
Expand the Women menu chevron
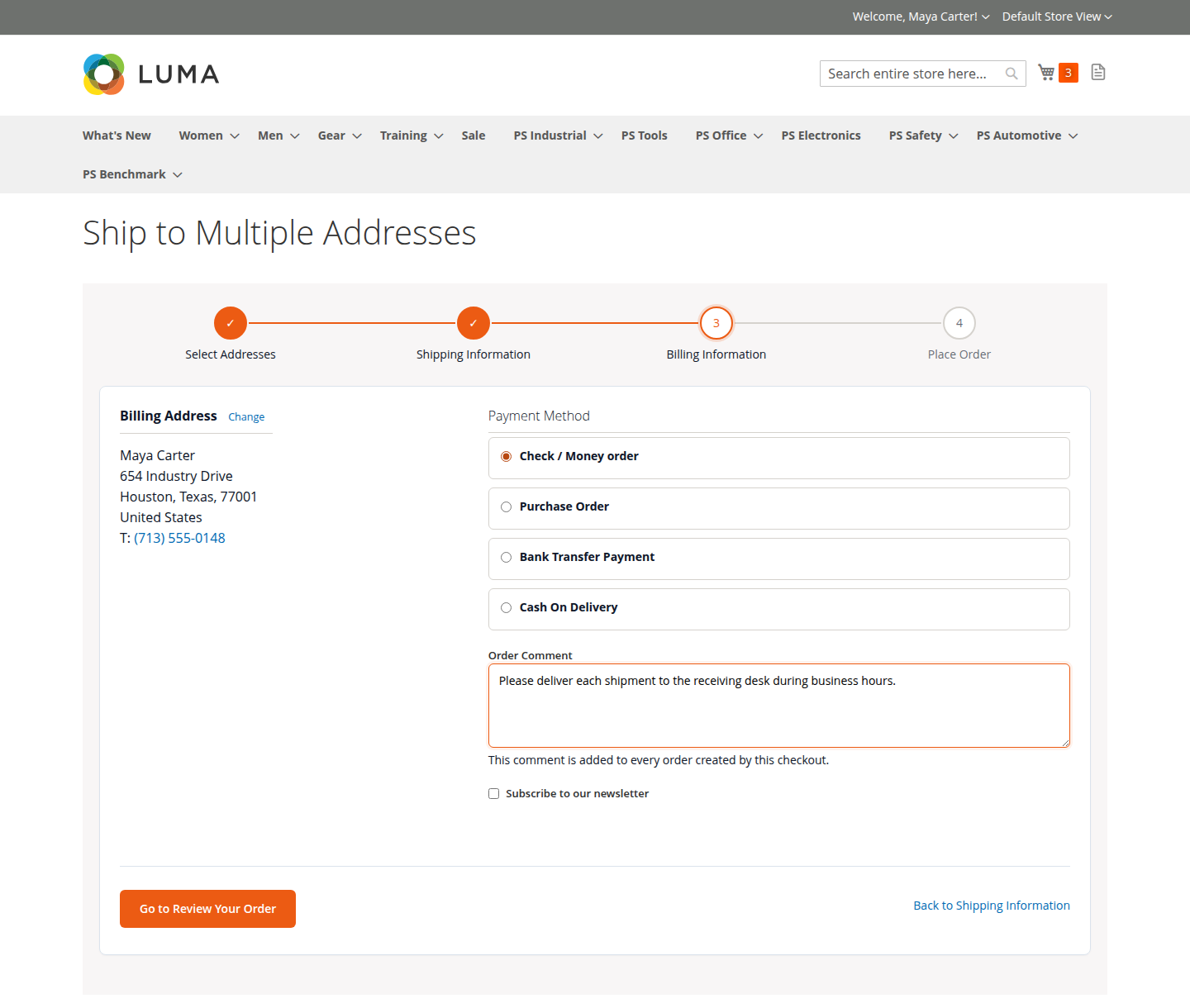point(235,136)
